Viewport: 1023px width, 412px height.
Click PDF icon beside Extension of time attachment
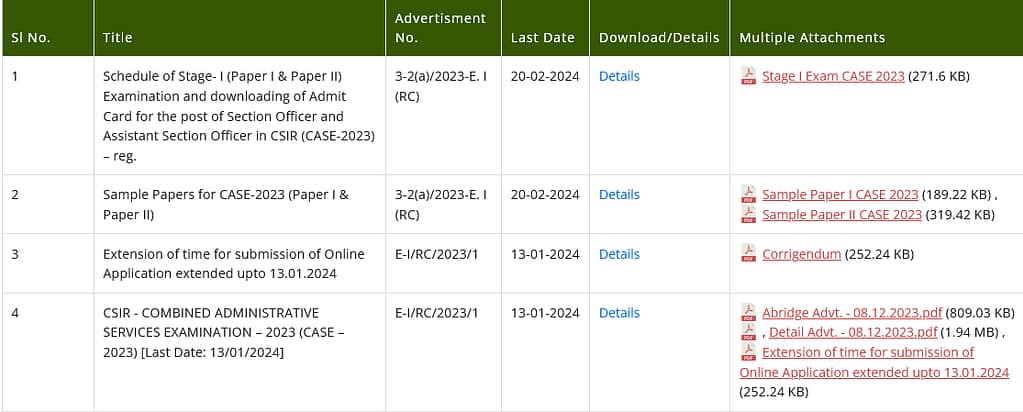tap(748, 353)
